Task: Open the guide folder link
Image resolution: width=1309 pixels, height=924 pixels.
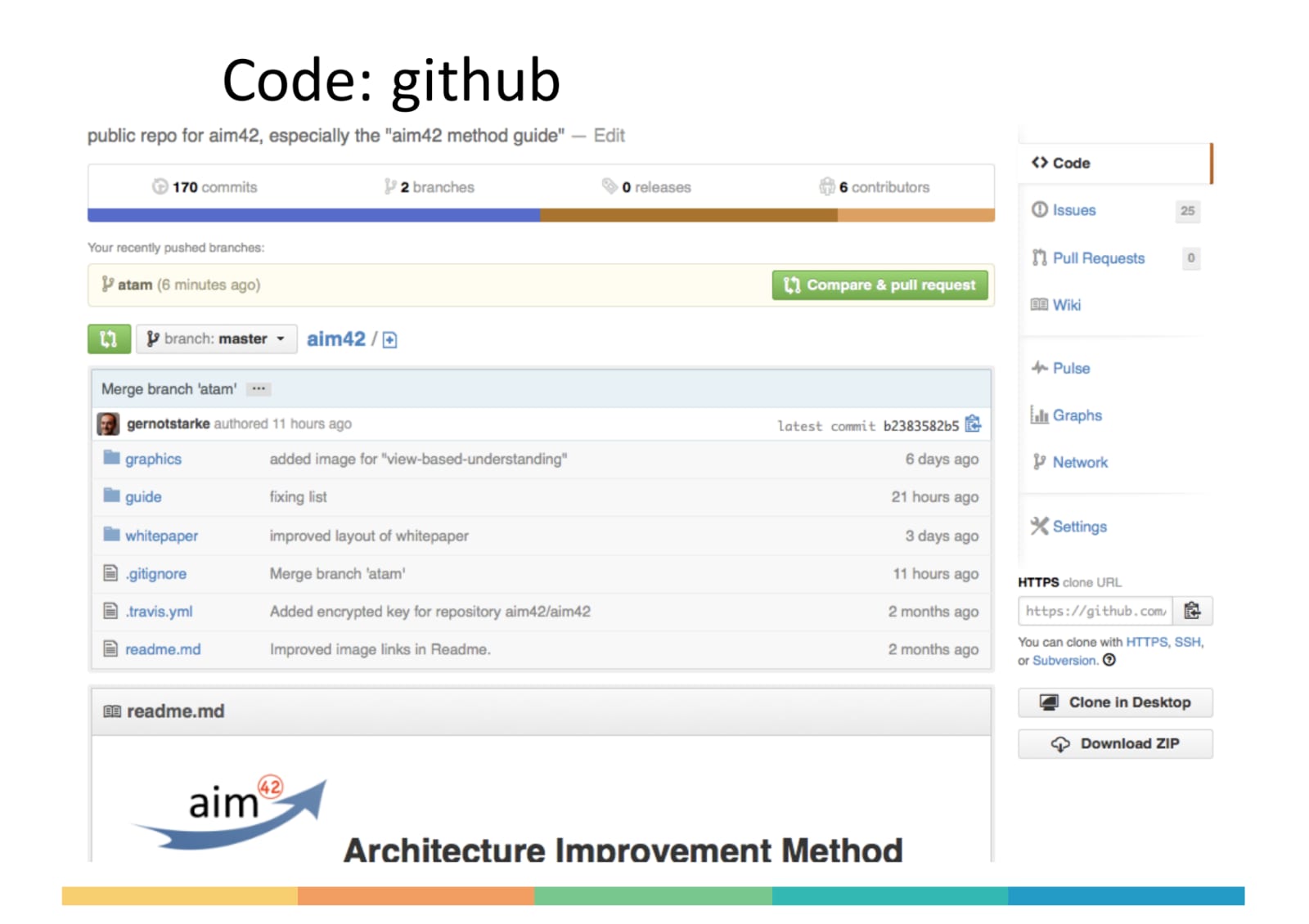Action: click(x=143, y=496)
